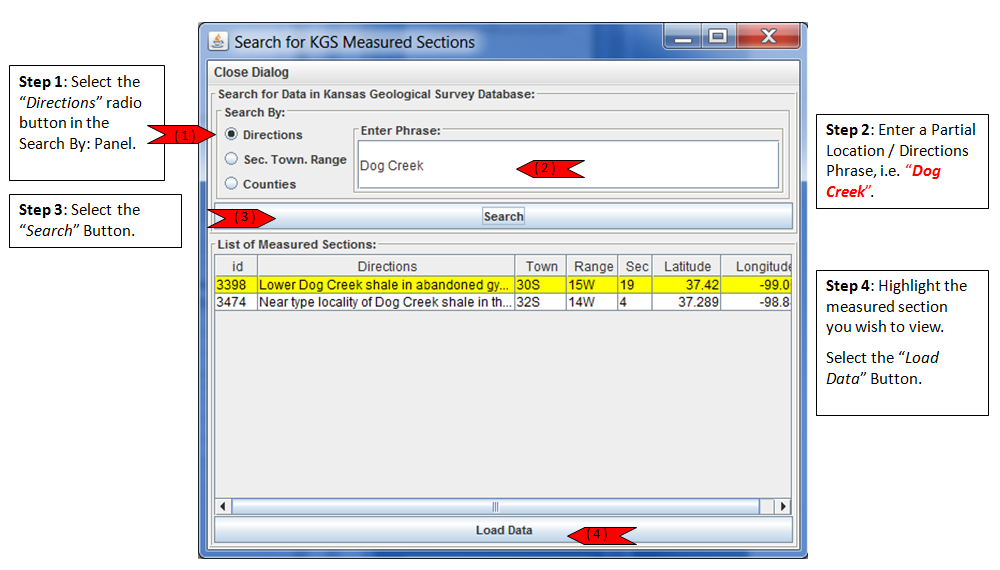The image size is (1000, 570).
Task: Click the 15W range cell
Action: 592,285
